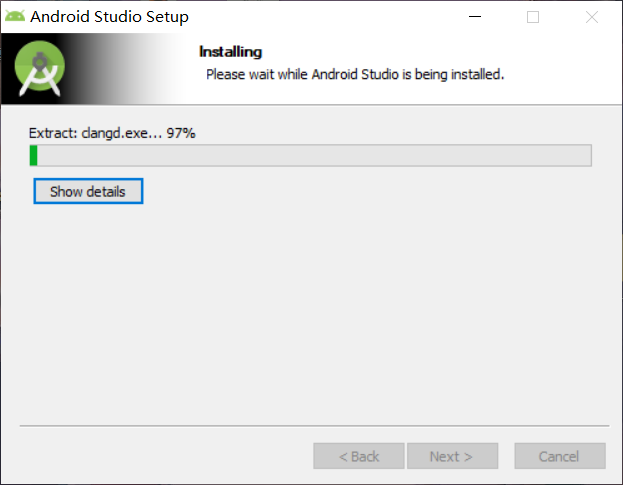The width and height of the screenshot is (623, 485).
Task: Click the separator line above navigation buttons
Action: (314, 426)
